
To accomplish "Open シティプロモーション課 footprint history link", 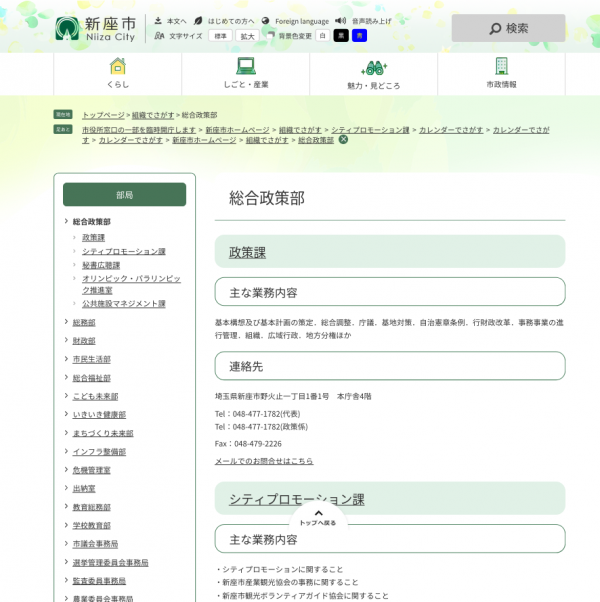I will click(x=370, y=130).
